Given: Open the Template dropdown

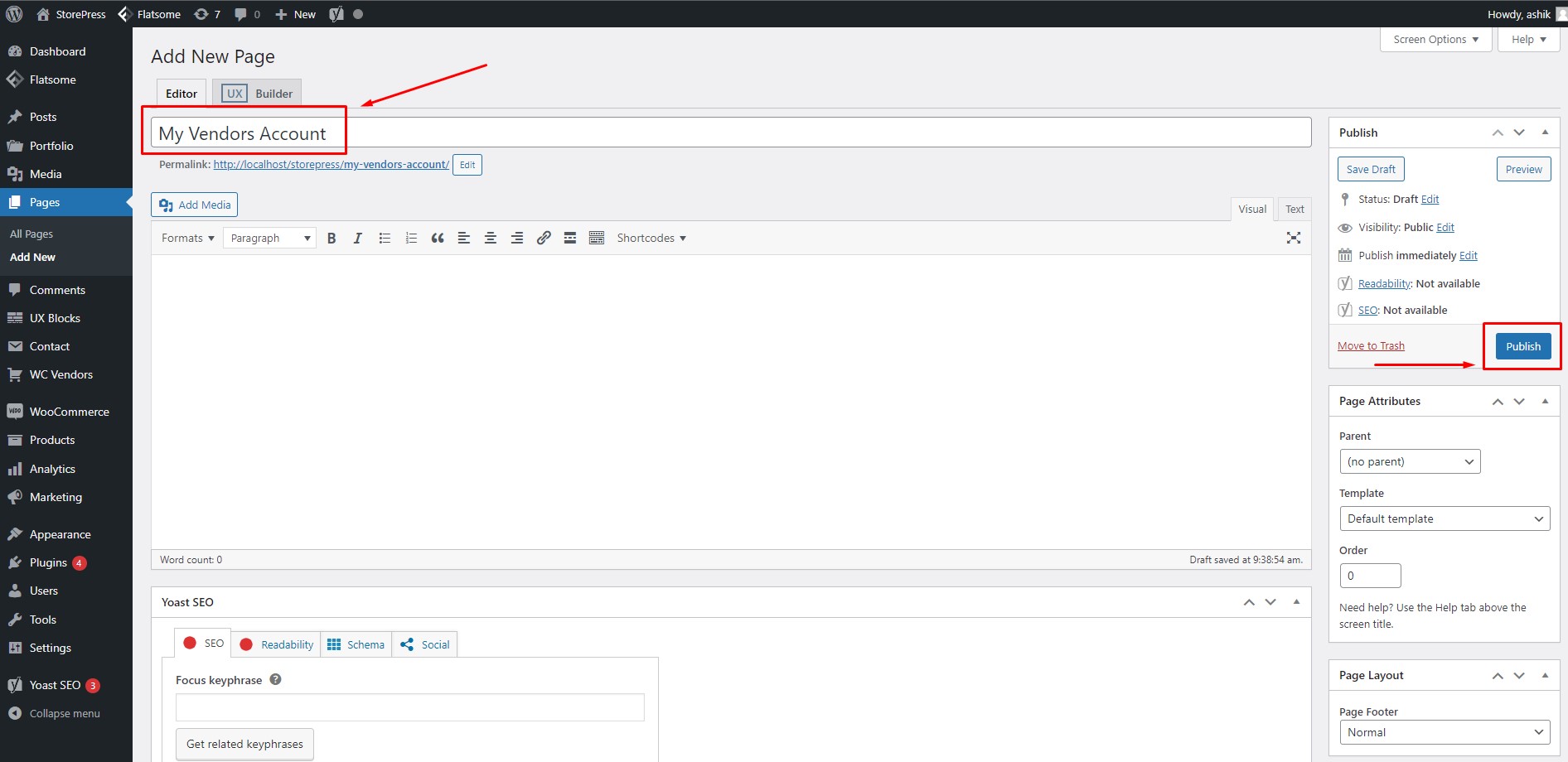Looking at the screenshot, I should click(x=1445, y=518).
